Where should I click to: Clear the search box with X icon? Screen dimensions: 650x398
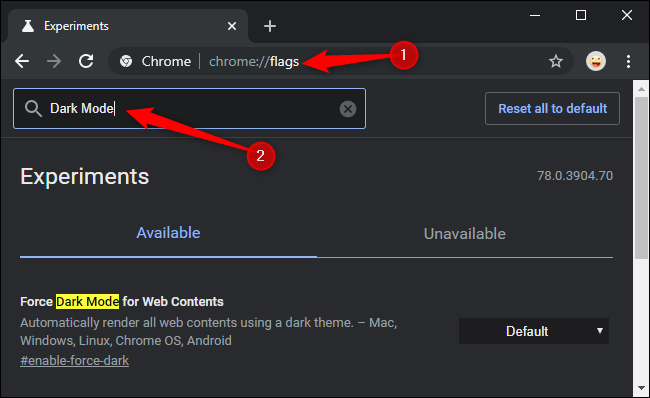[348, 109]
